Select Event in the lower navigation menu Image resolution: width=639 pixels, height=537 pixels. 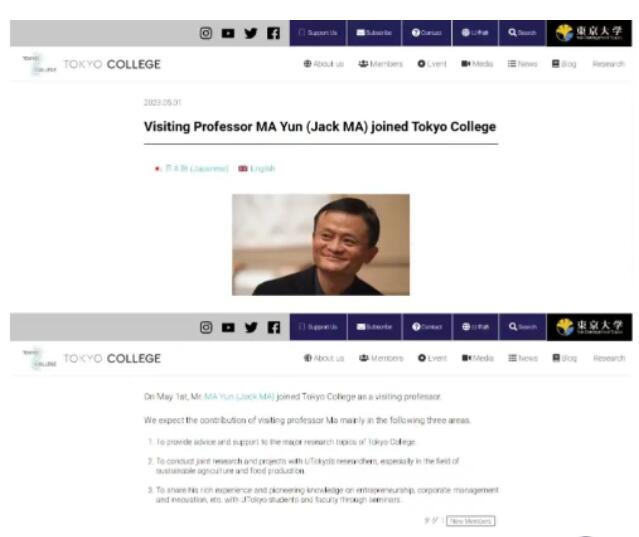click(432, 358)
